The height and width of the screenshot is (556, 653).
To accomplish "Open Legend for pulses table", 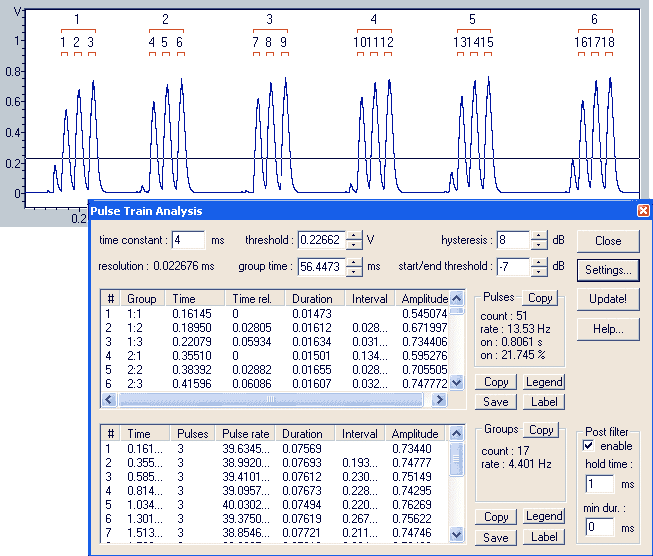I will point(544,382).
